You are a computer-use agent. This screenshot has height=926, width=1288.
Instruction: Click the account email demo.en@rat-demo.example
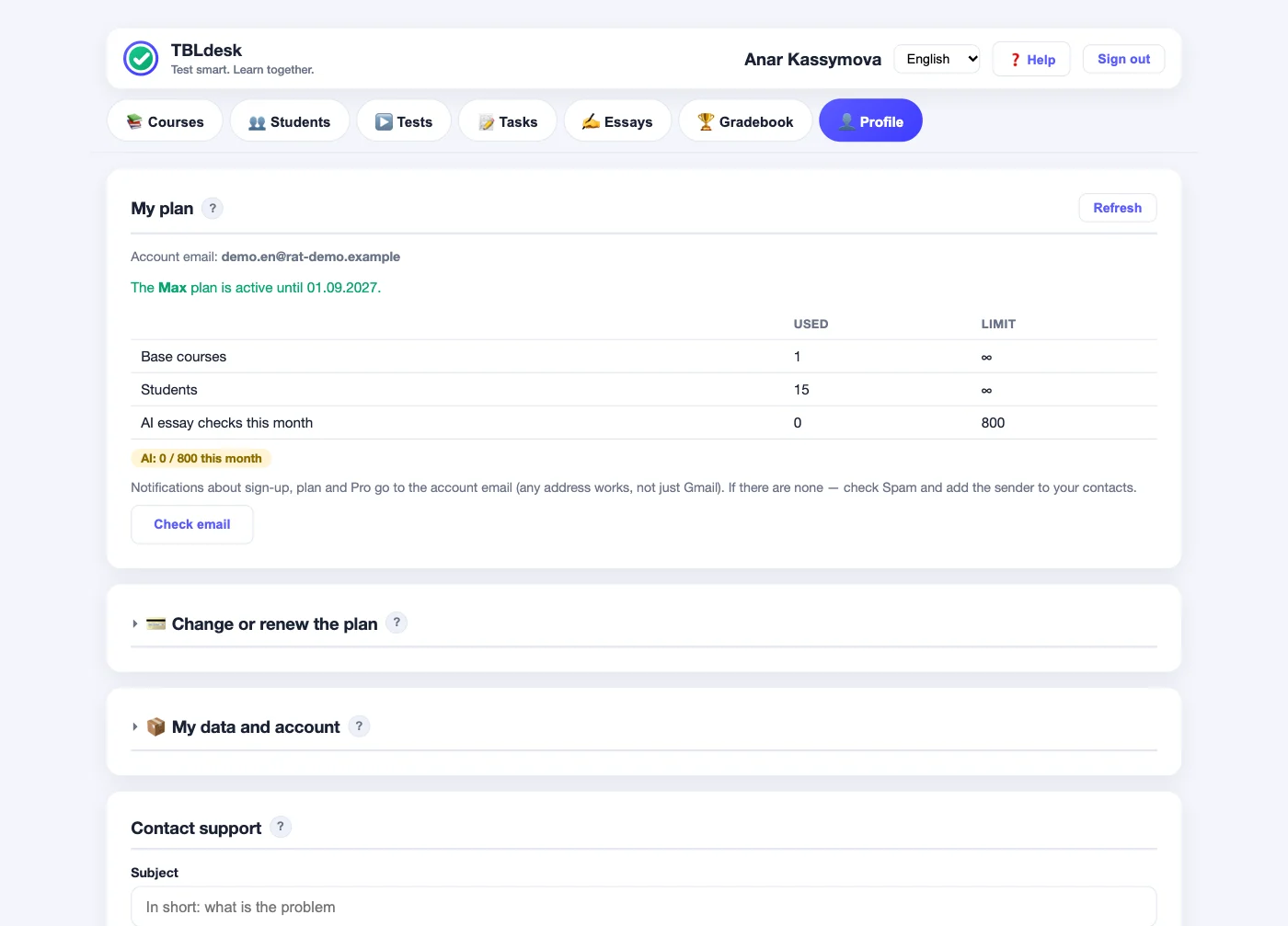tap(311, 257)
